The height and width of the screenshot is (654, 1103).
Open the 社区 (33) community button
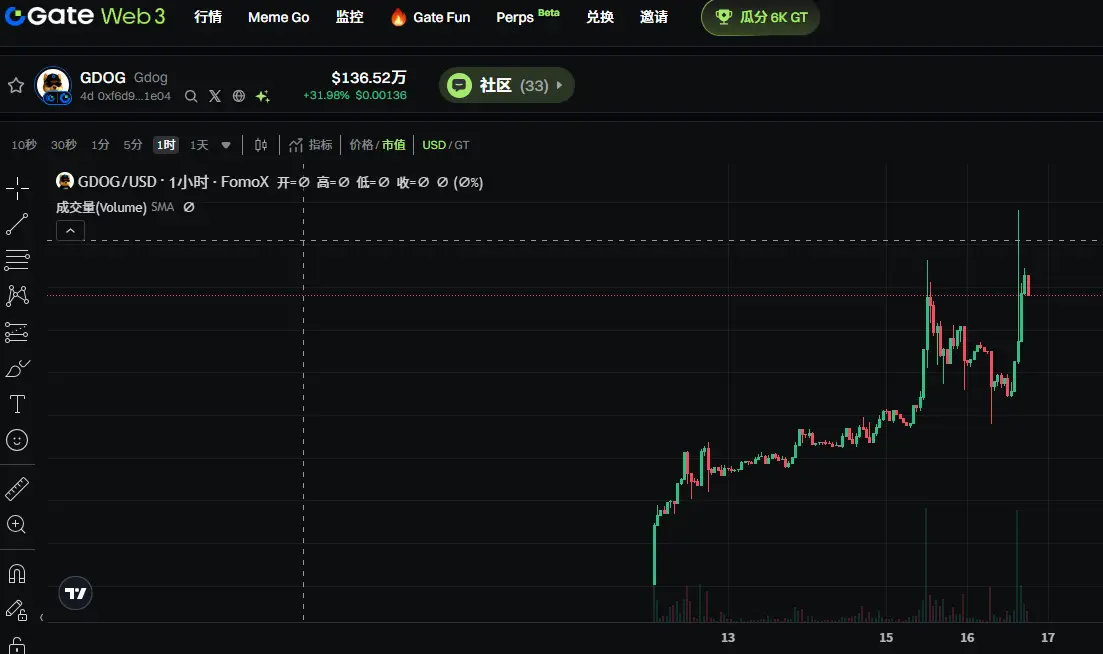[506, 85]
